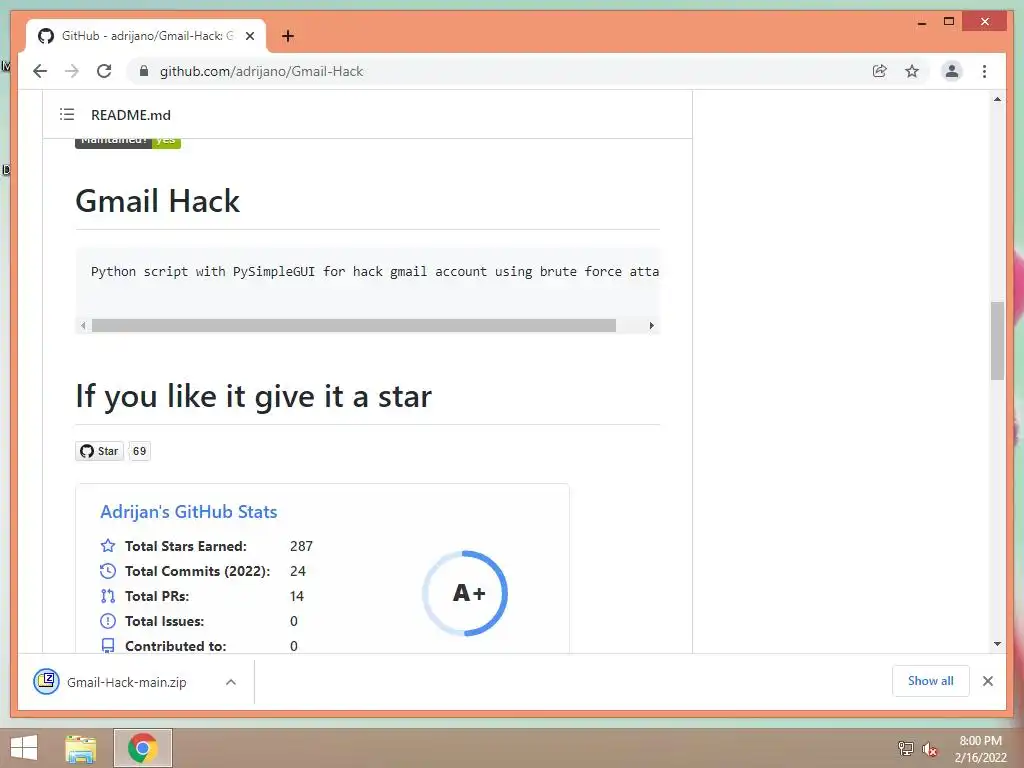Image resolution: width=1024 pixels, height=768 pixels.
Task: Reload the GitHub page
Action: click(x=104, y=71)
